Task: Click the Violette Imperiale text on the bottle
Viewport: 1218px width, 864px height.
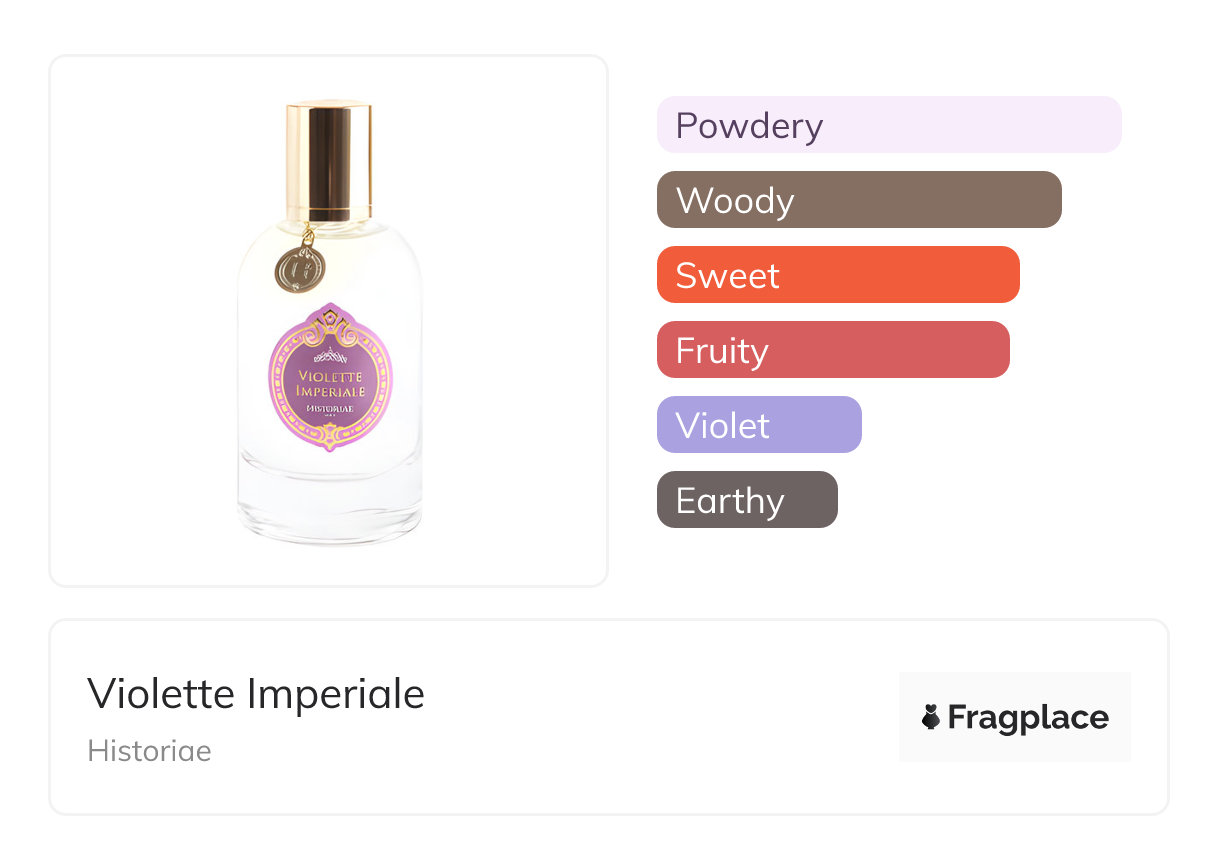Action: point(330,382)
